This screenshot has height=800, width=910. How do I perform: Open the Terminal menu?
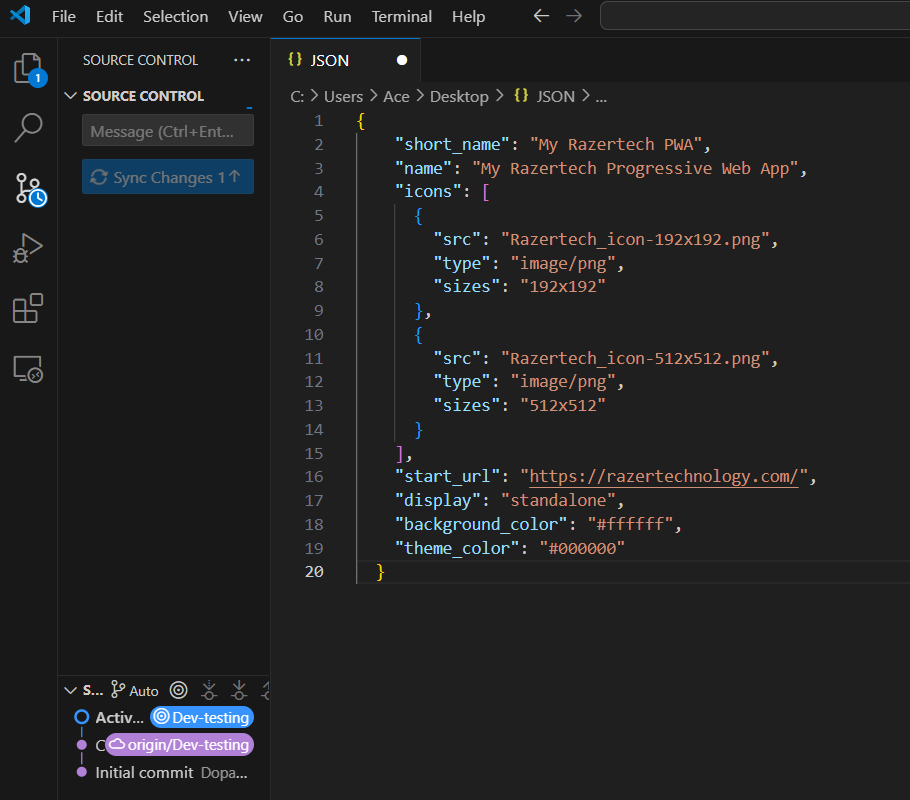pos(401,17)
